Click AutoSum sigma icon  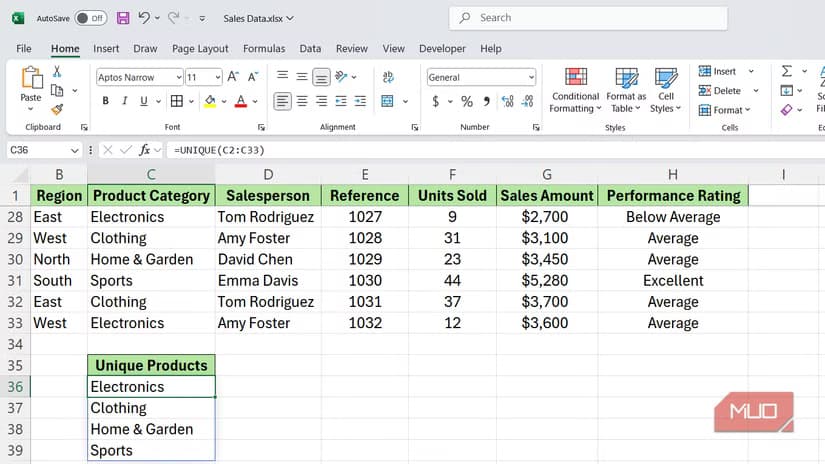click(x=787, y=71)
